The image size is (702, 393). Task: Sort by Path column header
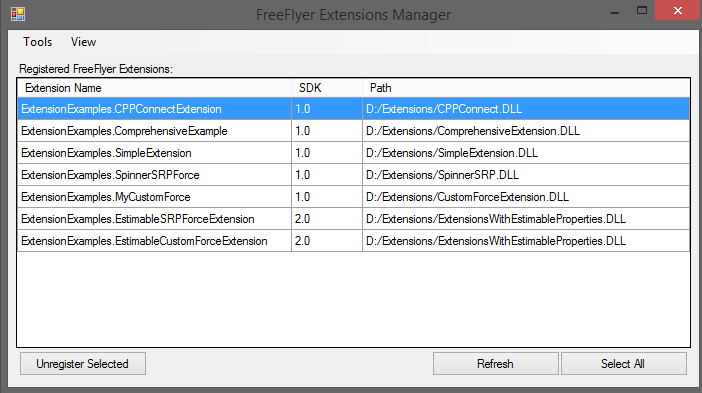tap(526, 88)
